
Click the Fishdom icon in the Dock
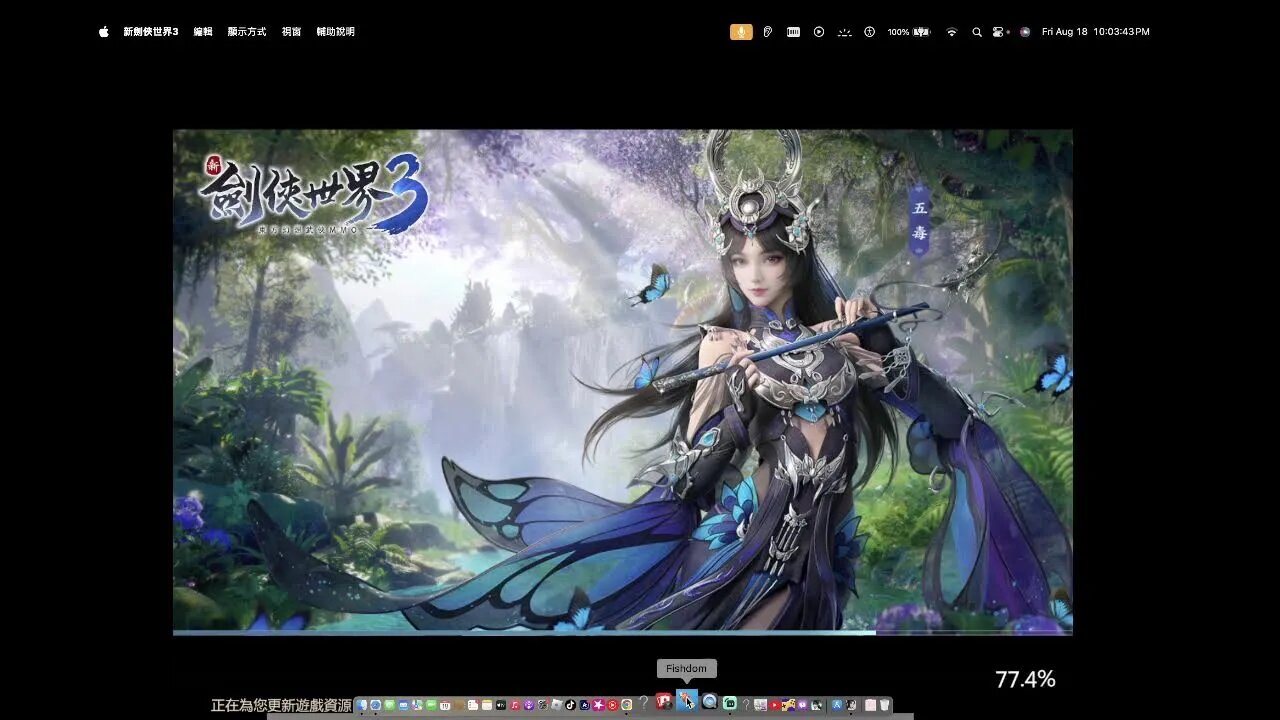tap(686, 701)
